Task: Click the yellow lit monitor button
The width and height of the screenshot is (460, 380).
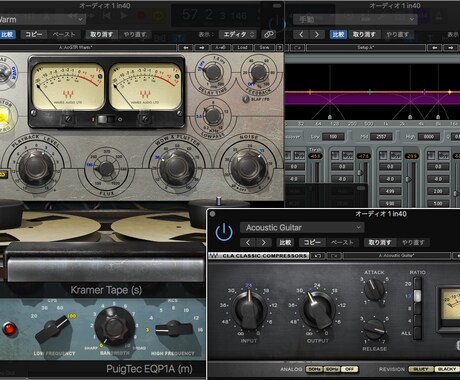Action: point(4,117)
